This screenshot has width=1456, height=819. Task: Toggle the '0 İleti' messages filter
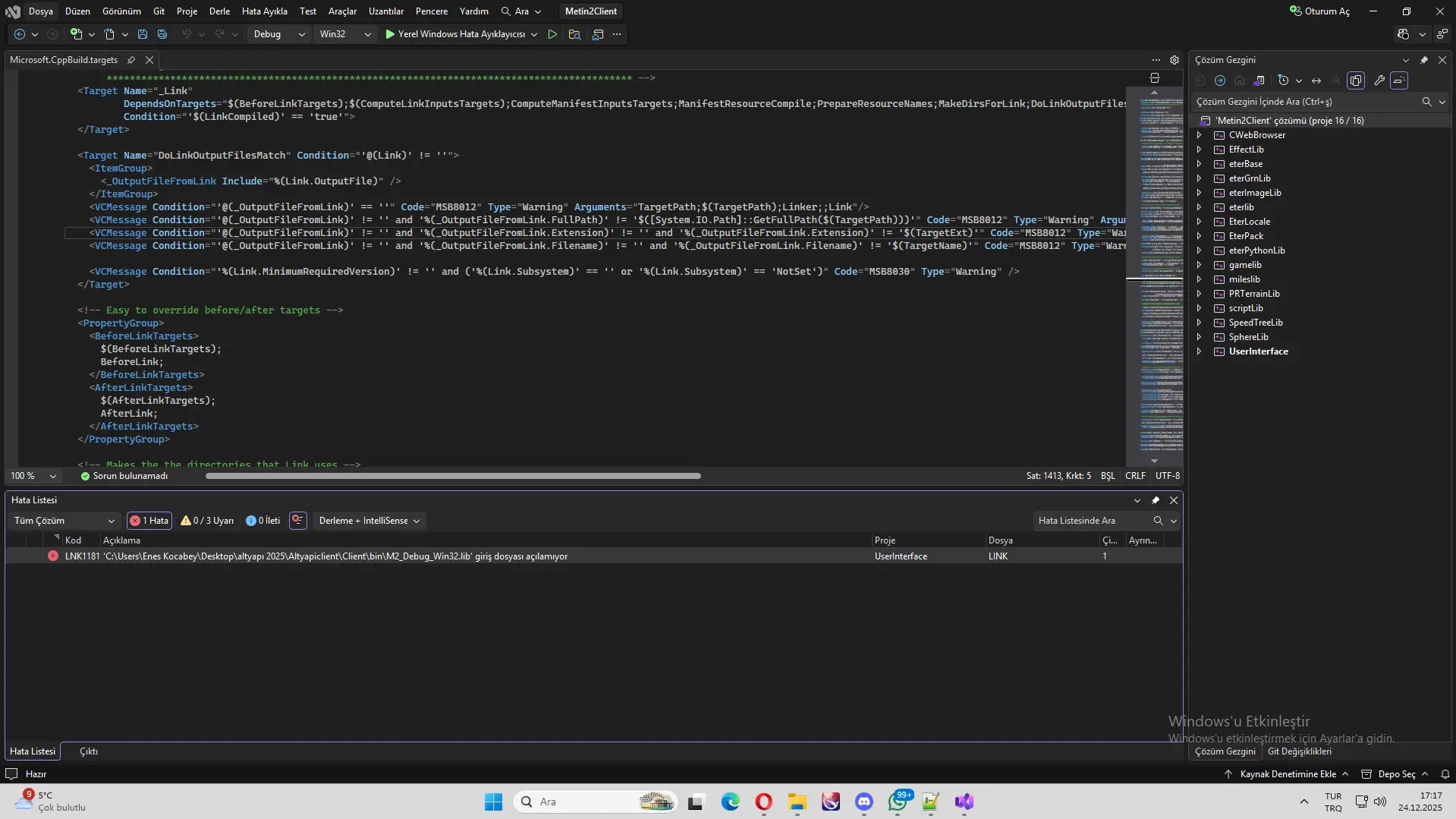[x=263, y=521]
